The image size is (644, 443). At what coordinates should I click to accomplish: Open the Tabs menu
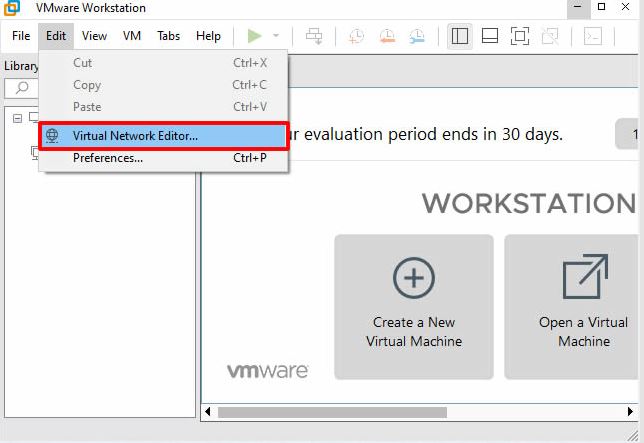168,36
